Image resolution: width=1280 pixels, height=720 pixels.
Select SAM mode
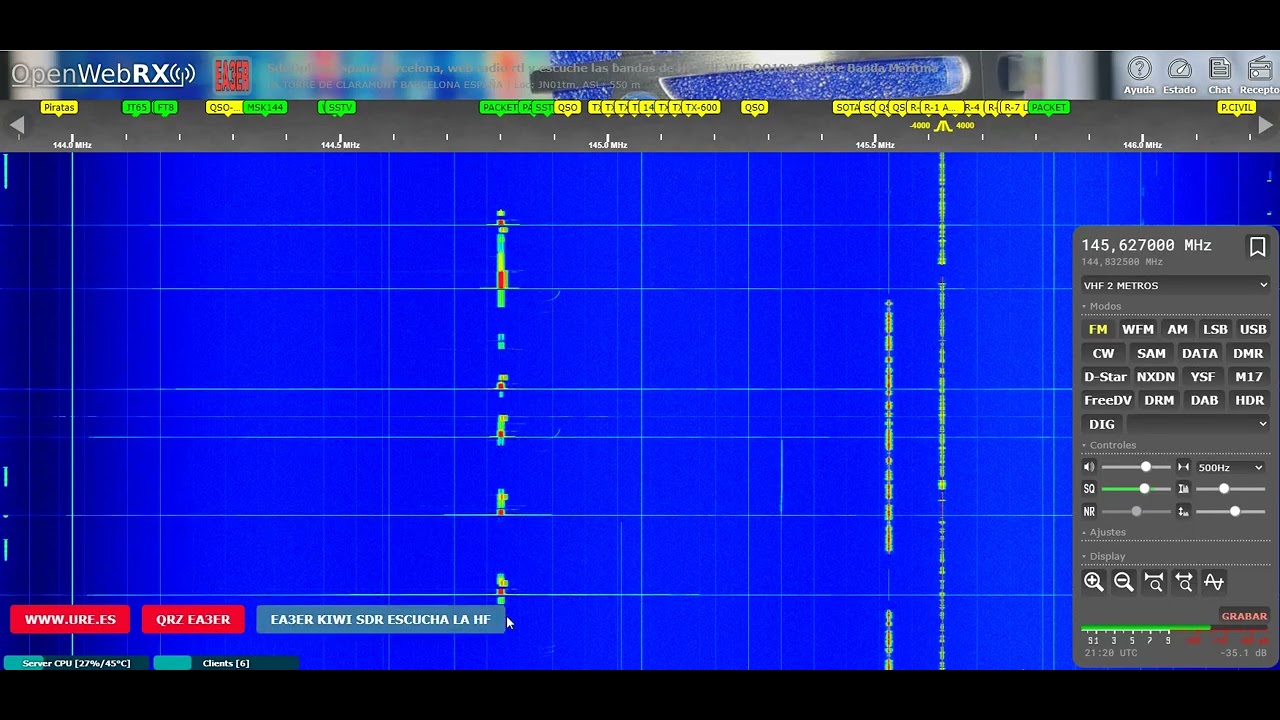coord(1151,354)
